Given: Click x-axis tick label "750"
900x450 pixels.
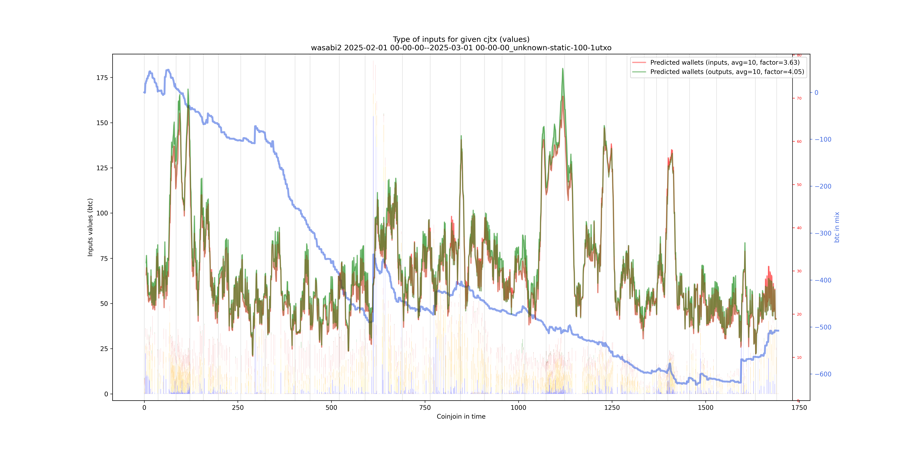Looking at the screenshot, I should tap(425, 407).
